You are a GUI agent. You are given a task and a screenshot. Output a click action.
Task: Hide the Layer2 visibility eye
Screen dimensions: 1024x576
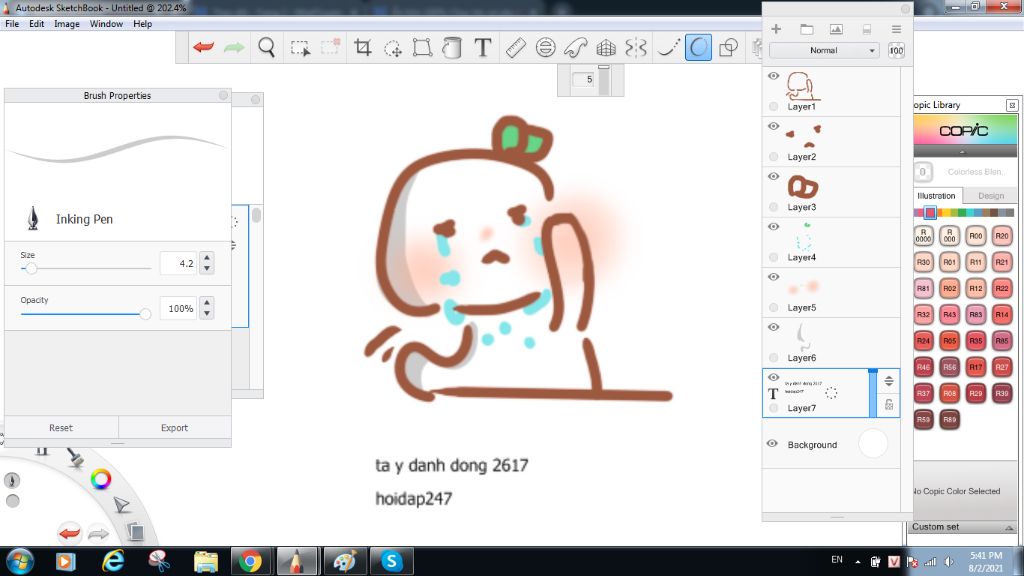pyautogui.click(x=773, y=126)
